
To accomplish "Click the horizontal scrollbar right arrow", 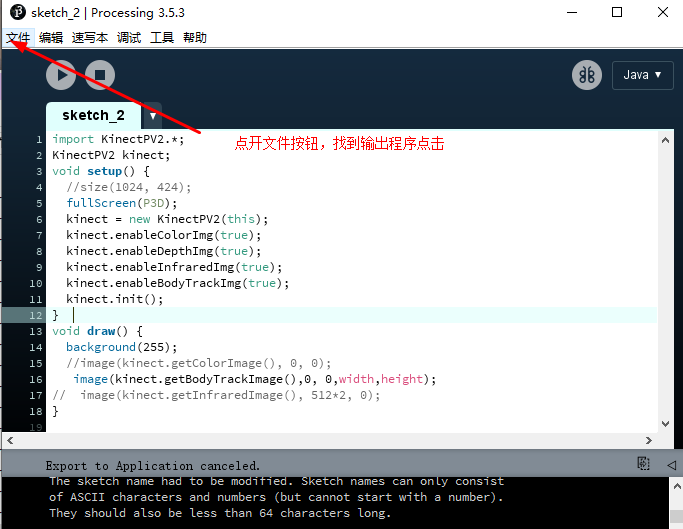I will tap(649, 441).
